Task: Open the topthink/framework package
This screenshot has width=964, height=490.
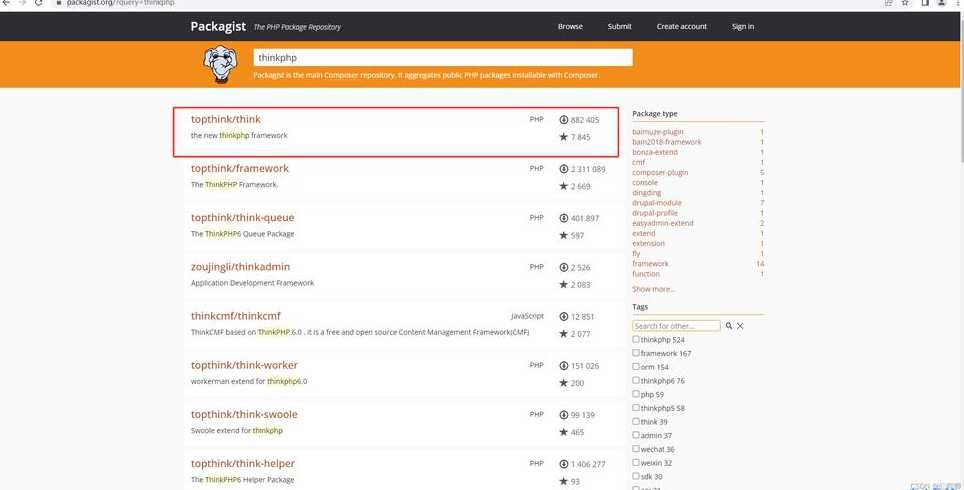Action: click(240, 168)
